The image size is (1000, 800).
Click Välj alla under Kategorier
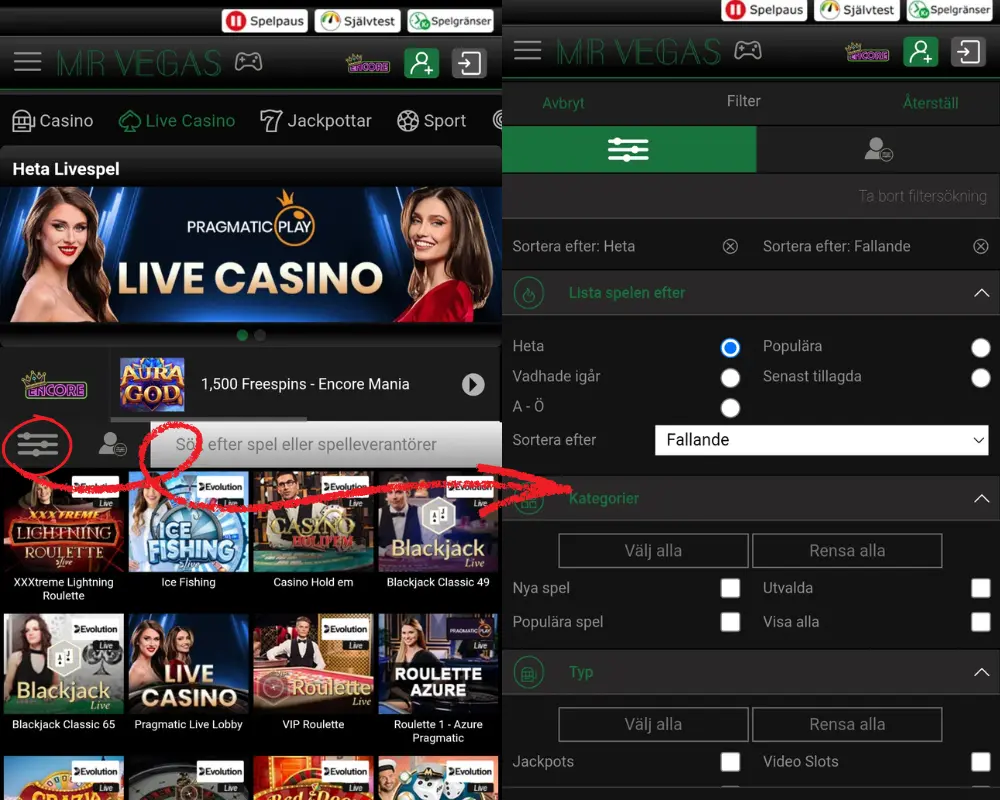[x=653, y=551]
